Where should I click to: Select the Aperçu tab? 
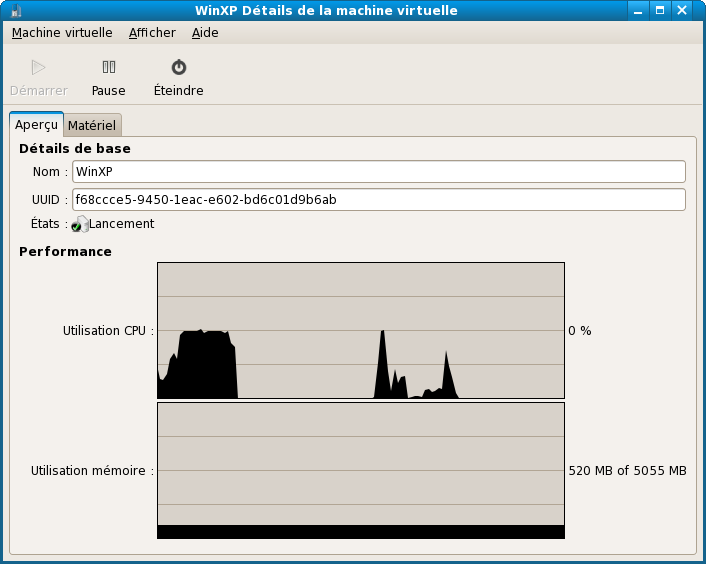(x=36, y=125)
